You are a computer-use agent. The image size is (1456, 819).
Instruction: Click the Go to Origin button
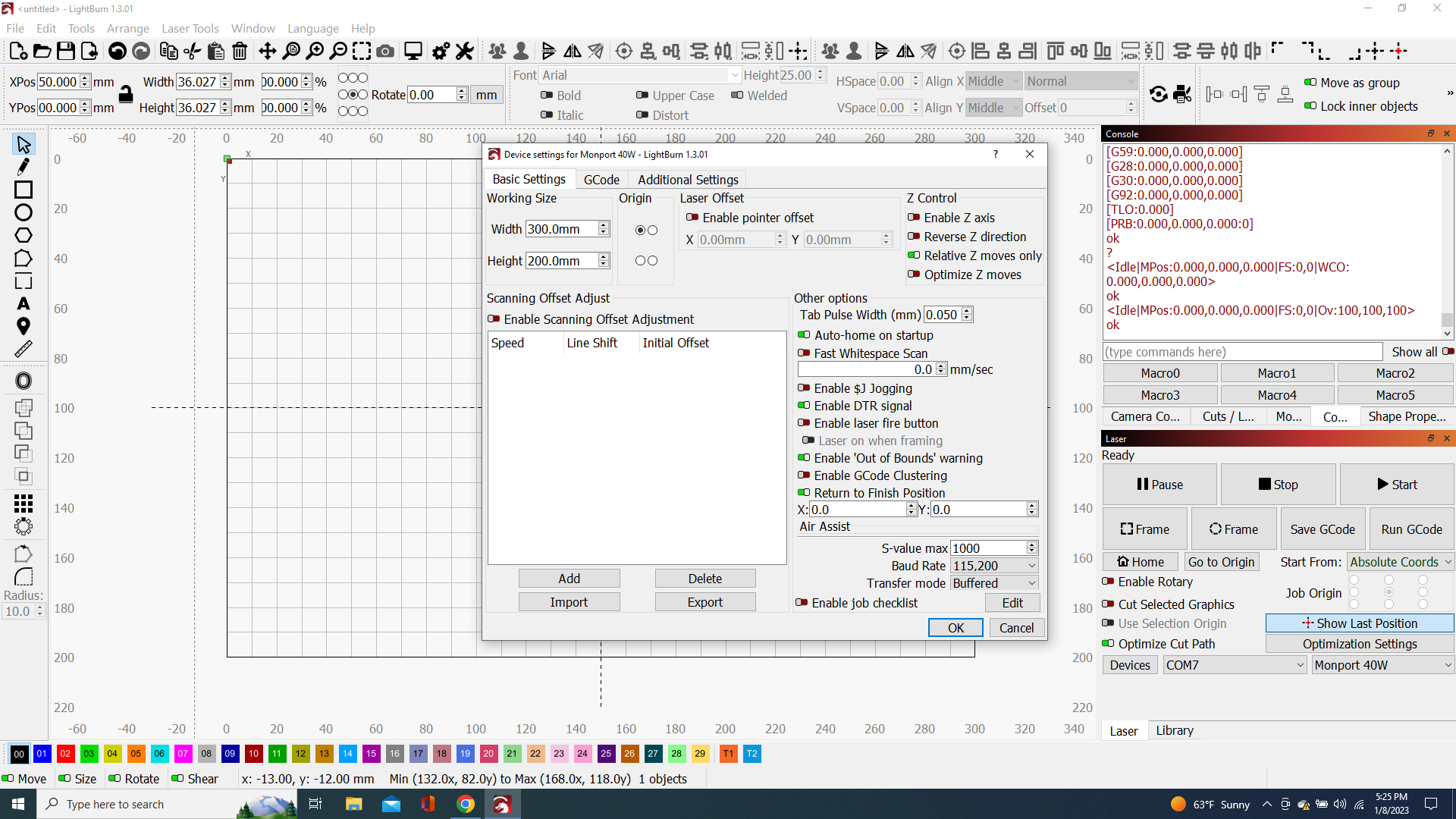(x=1221, y=562)
